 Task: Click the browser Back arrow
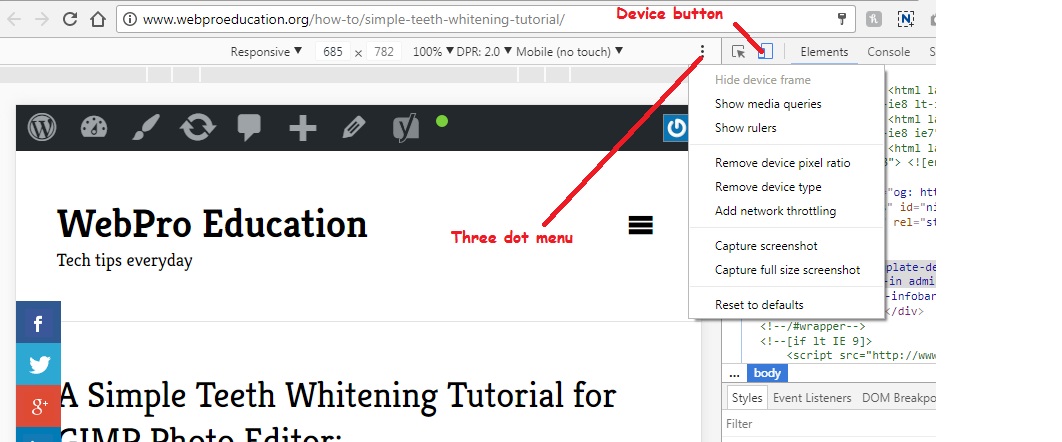14,19
